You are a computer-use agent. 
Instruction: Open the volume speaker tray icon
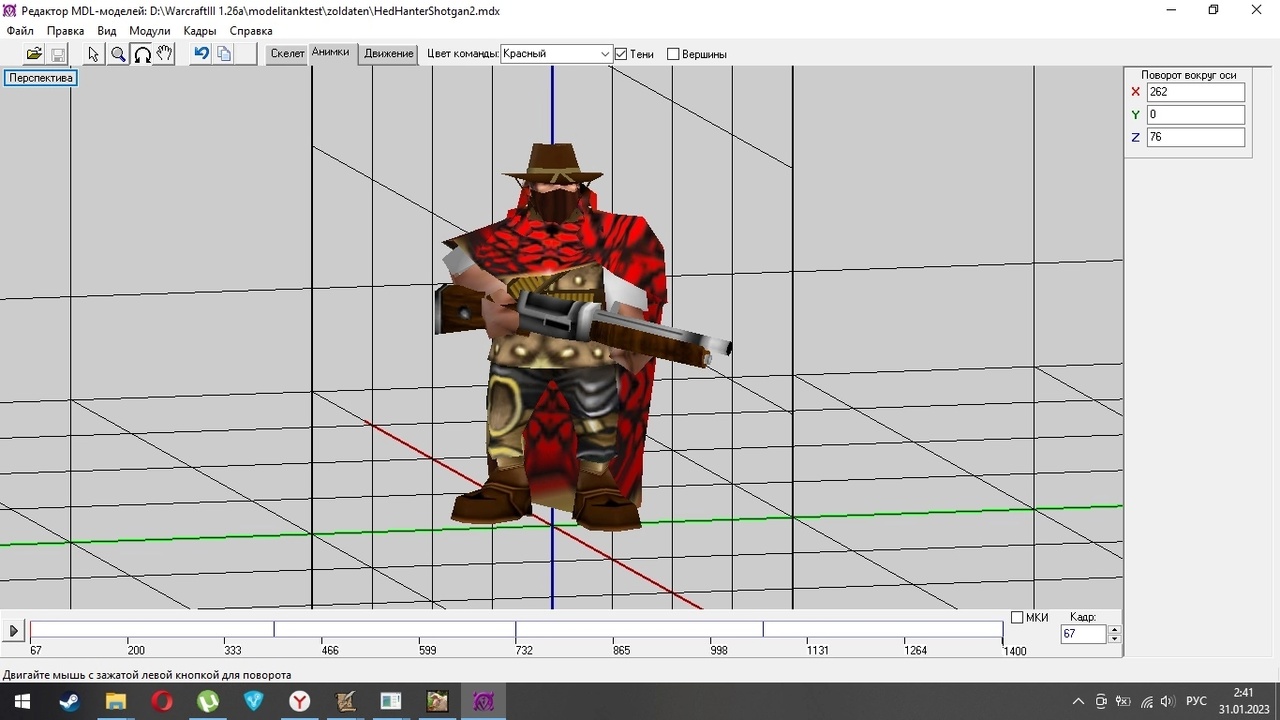click(x=1167, y=701)
